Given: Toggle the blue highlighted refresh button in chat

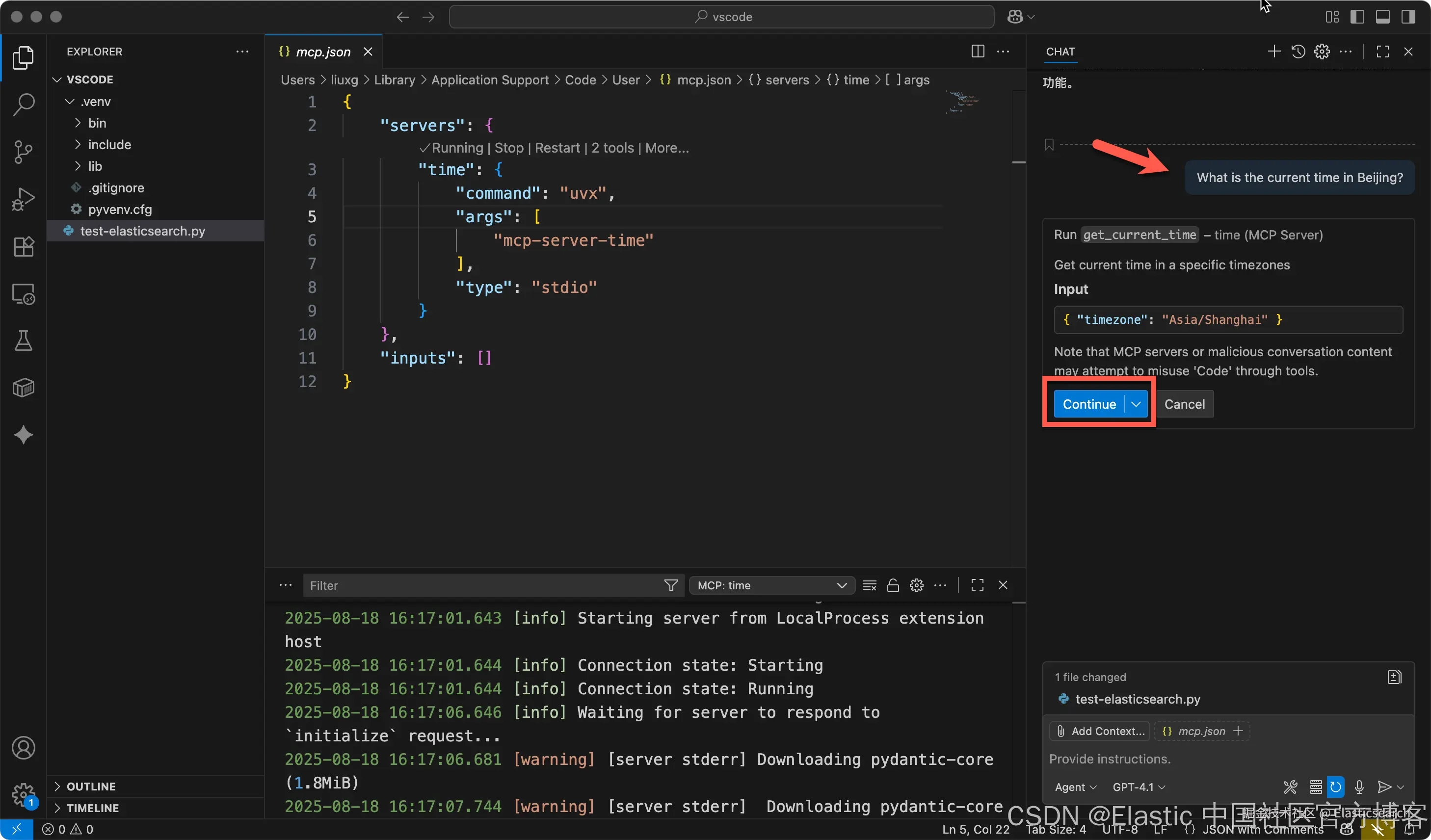Looking at the screenshot, I should click(x=1336, y=787).
